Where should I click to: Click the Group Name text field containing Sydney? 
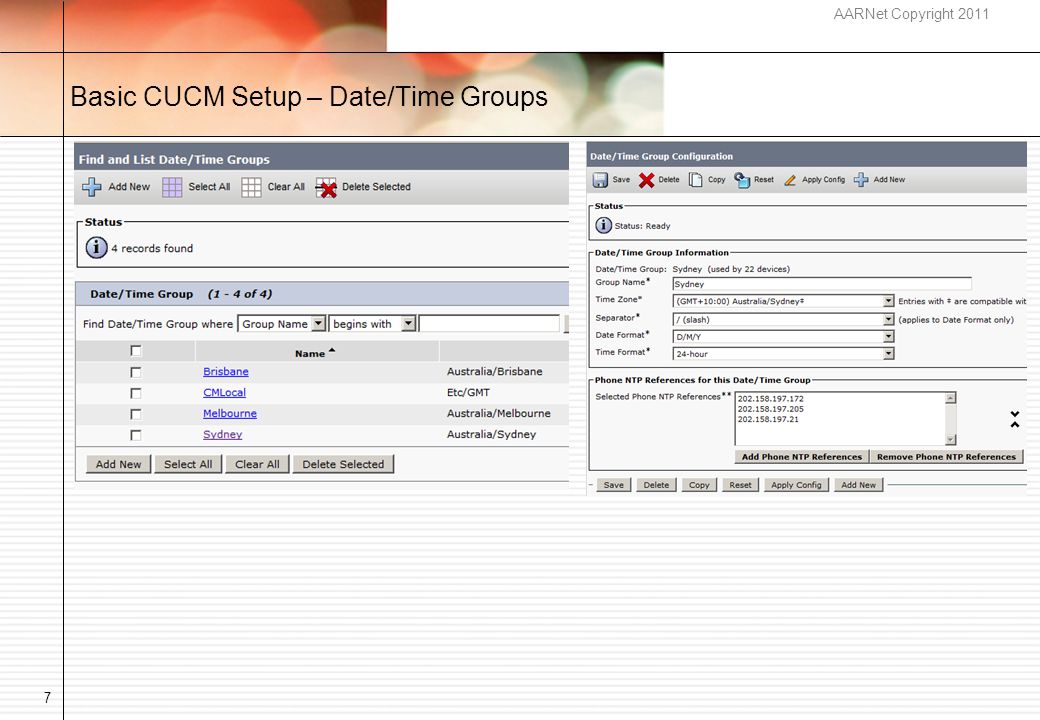click(x=822, y=284)
